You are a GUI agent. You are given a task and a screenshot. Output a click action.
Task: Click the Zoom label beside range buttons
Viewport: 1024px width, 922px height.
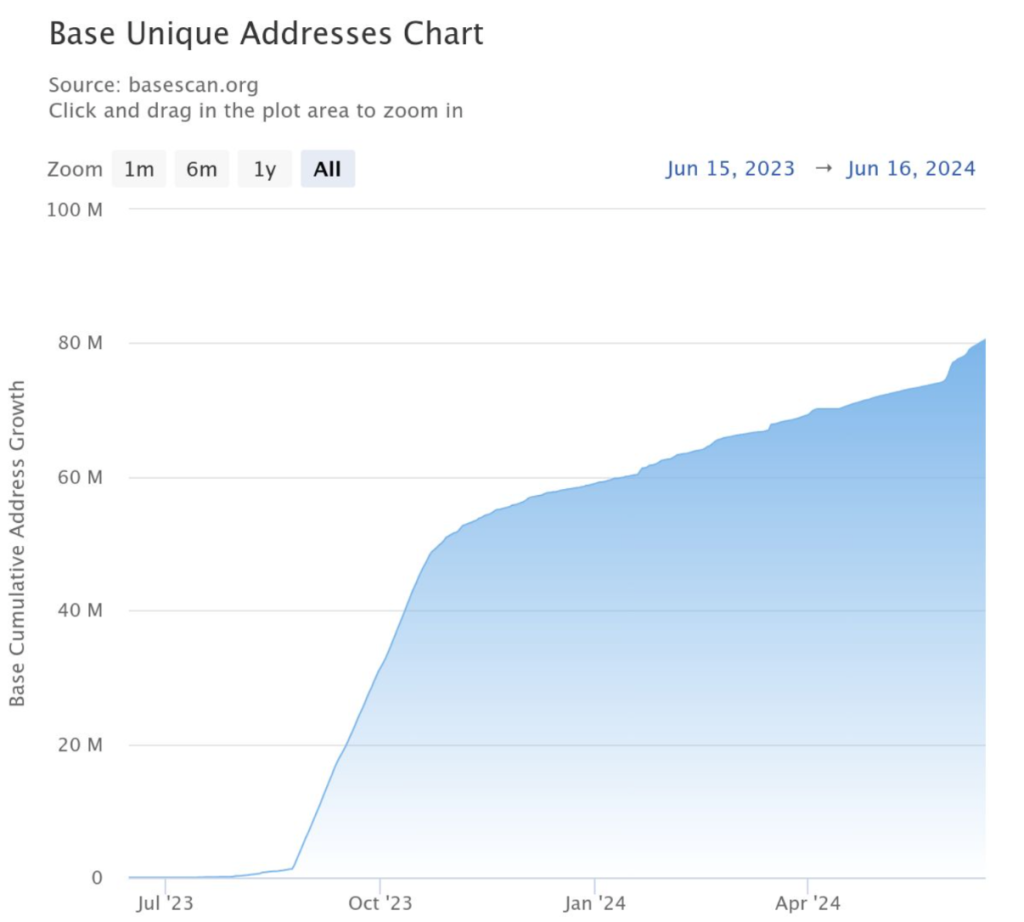pos(75,169)
